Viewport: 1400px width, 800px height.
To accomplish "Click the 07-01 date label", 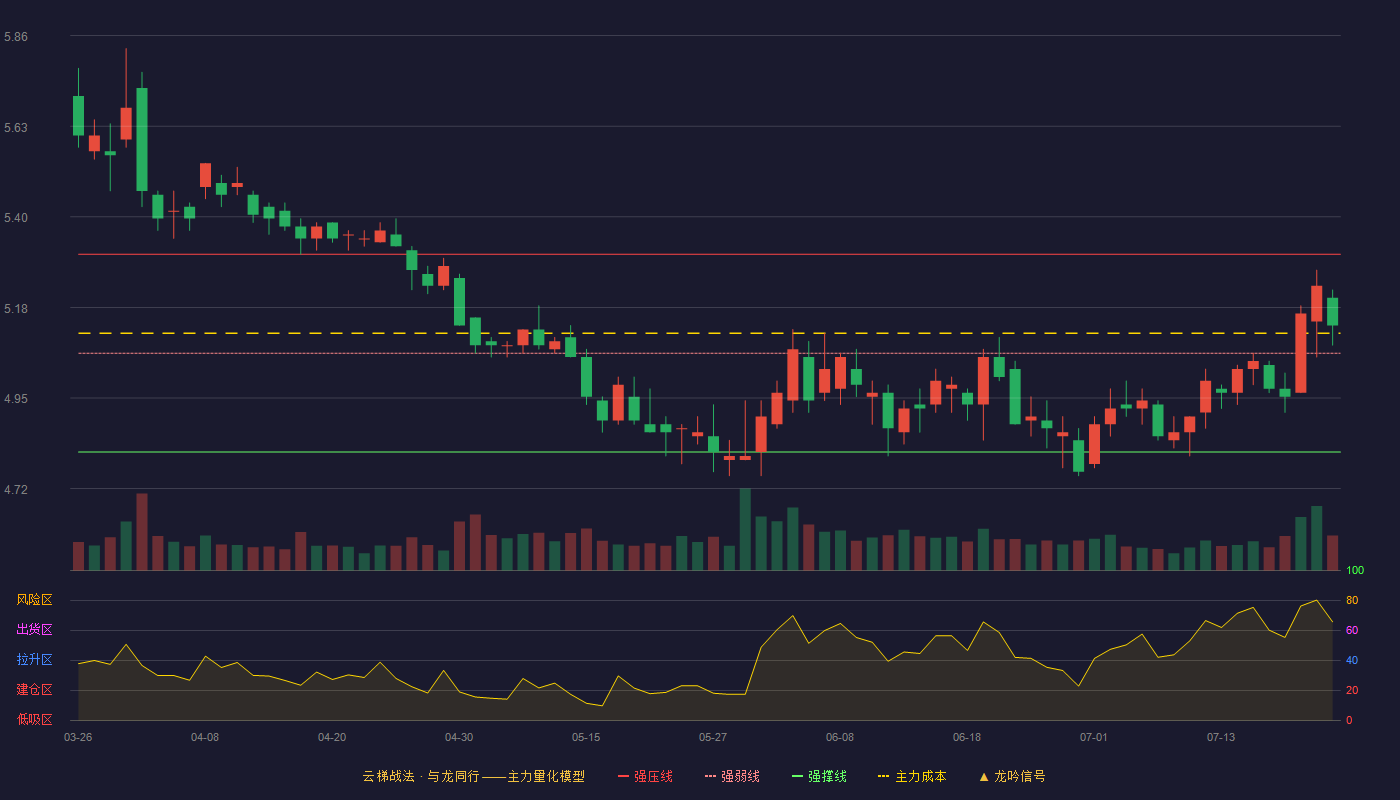I will (1094, 737).
